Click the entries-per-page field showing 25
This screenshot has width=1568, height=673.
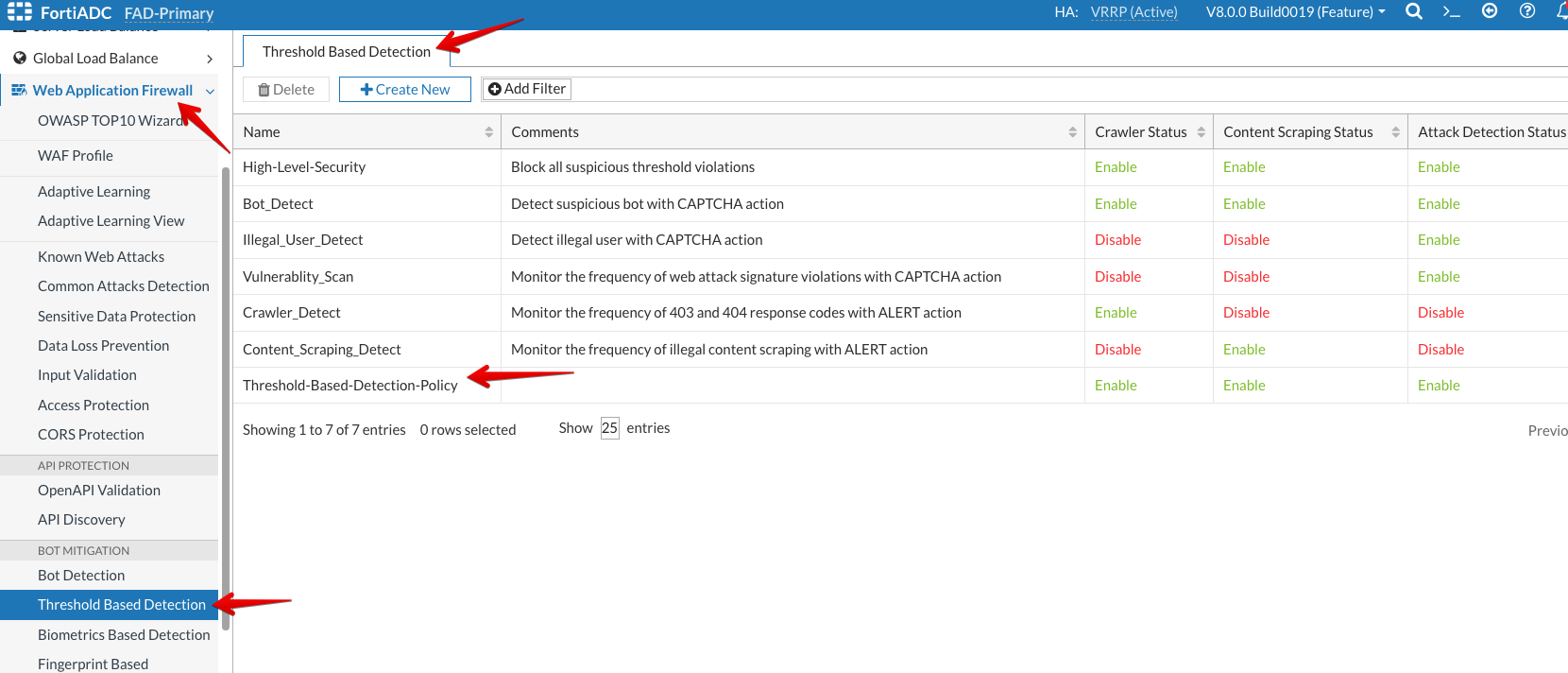pyautogui.click(x=609, y=428)
